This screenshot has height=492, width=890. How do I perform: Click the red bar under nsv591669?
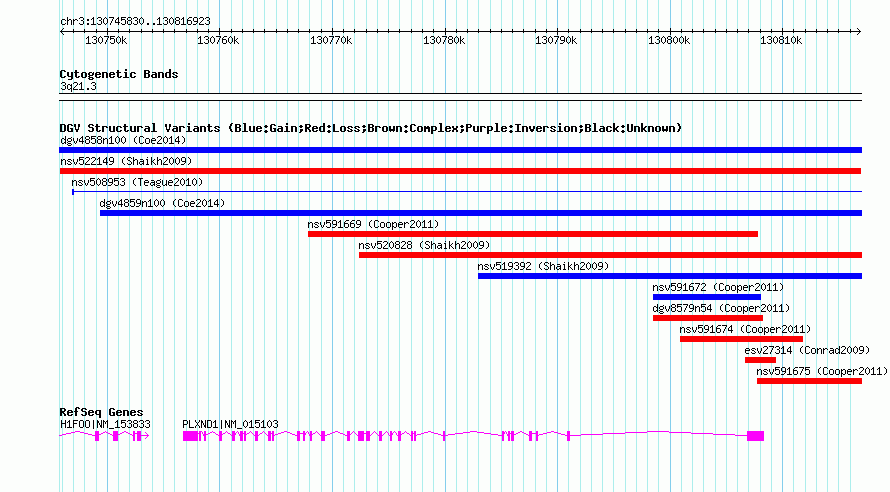(x=533, y=234)
